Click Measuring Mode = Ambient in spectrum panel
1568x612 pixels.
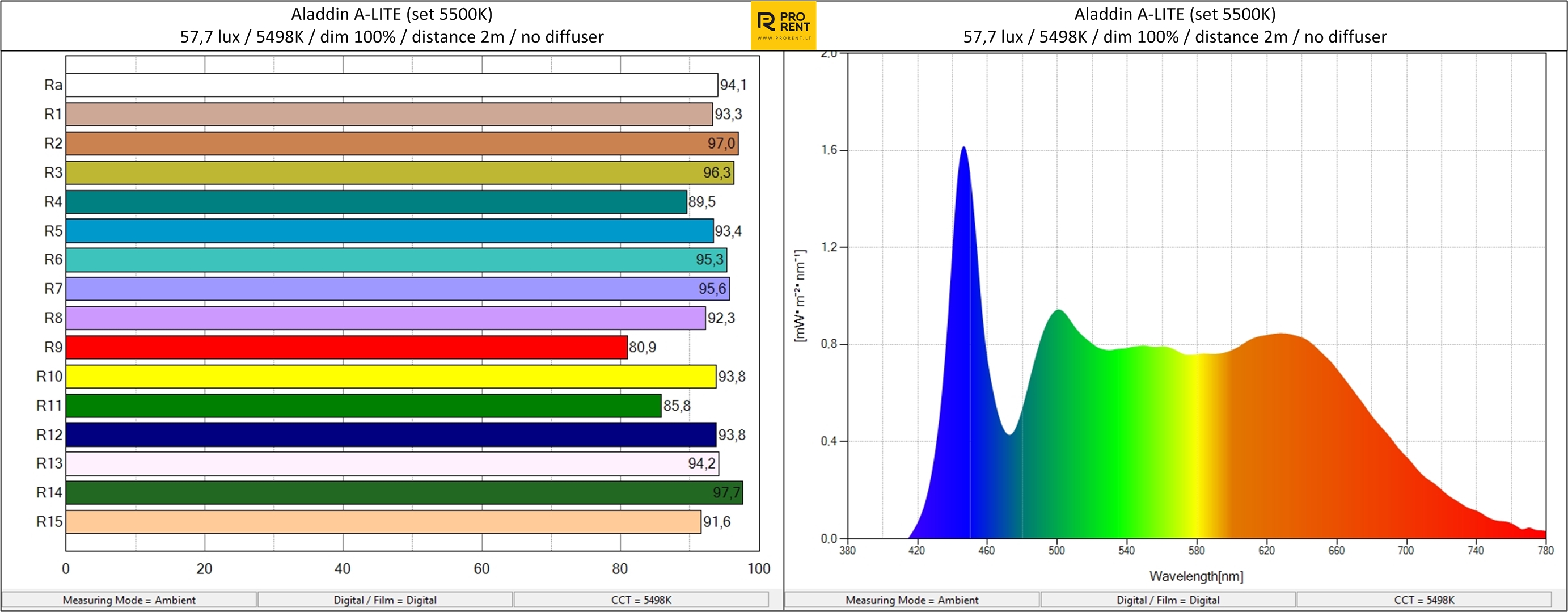pos(912,601)
